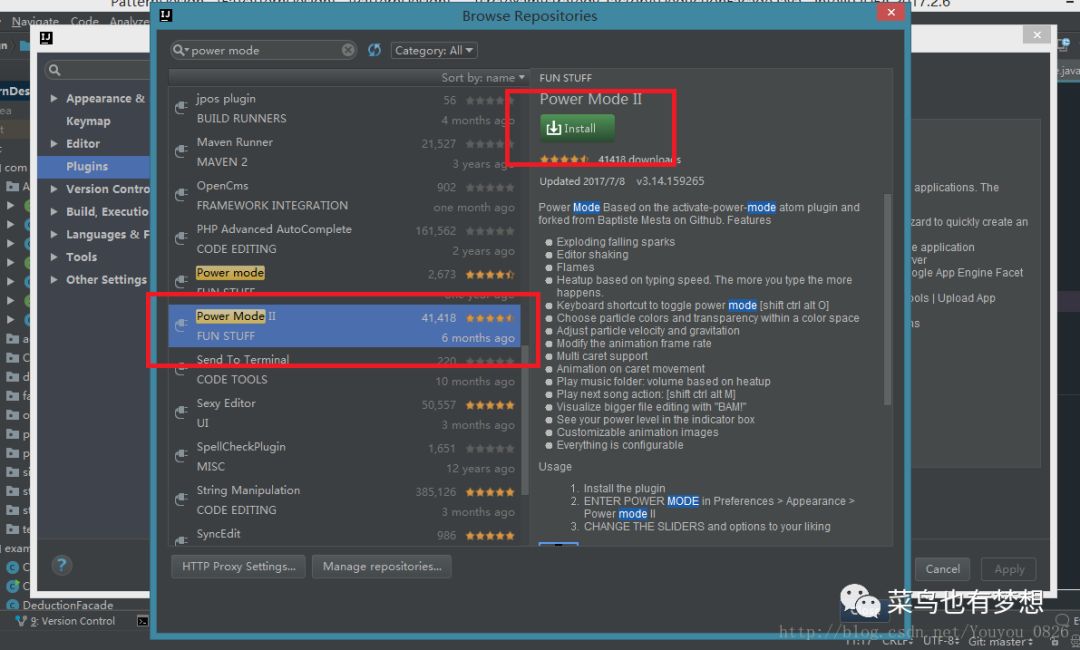Select the Maven Runner plugin
The width and height of the screenshot is (1080, 650).
pos(344,152)
